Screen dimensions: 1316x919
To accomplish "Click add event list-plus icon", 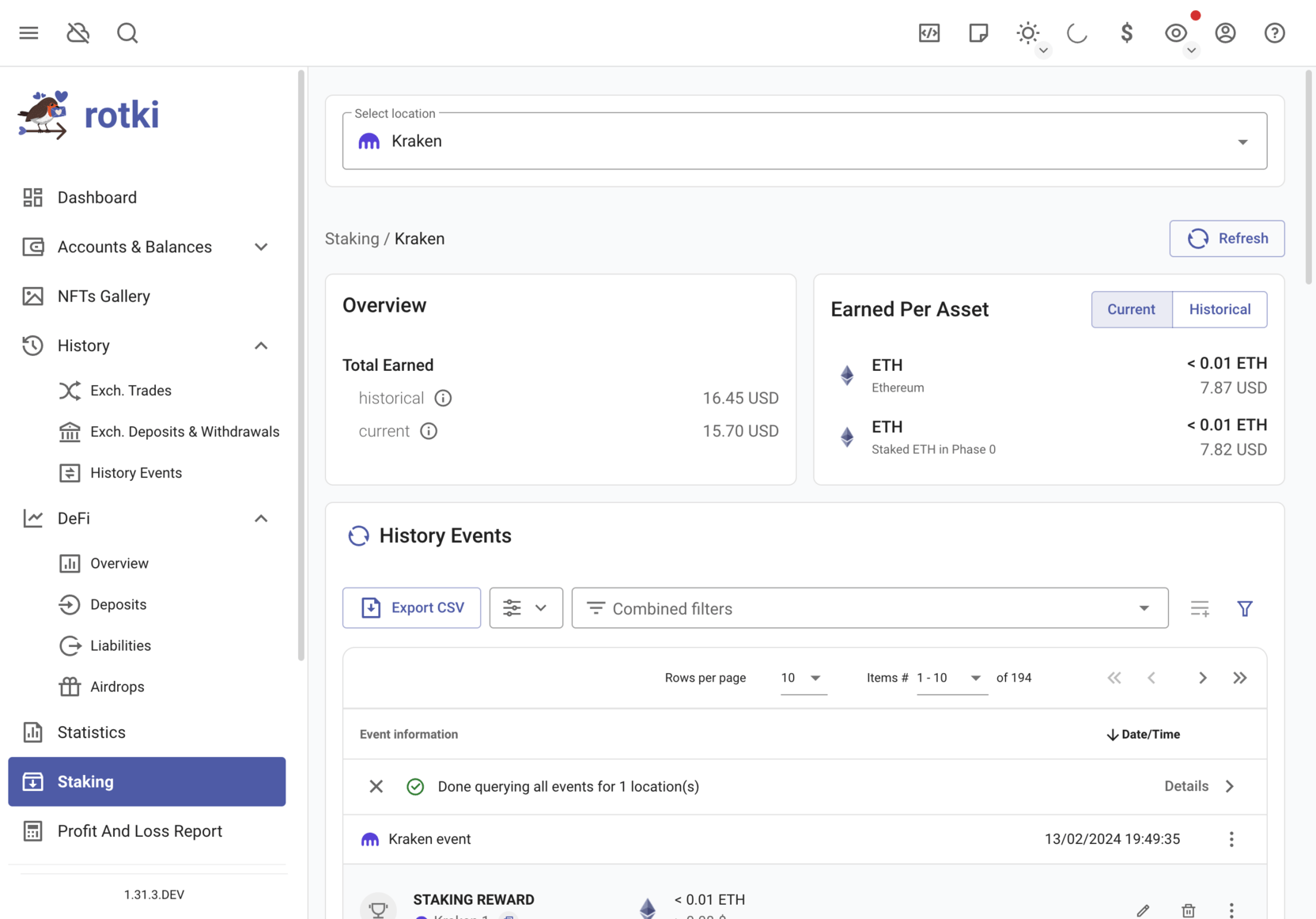I will pos(1200,608).
